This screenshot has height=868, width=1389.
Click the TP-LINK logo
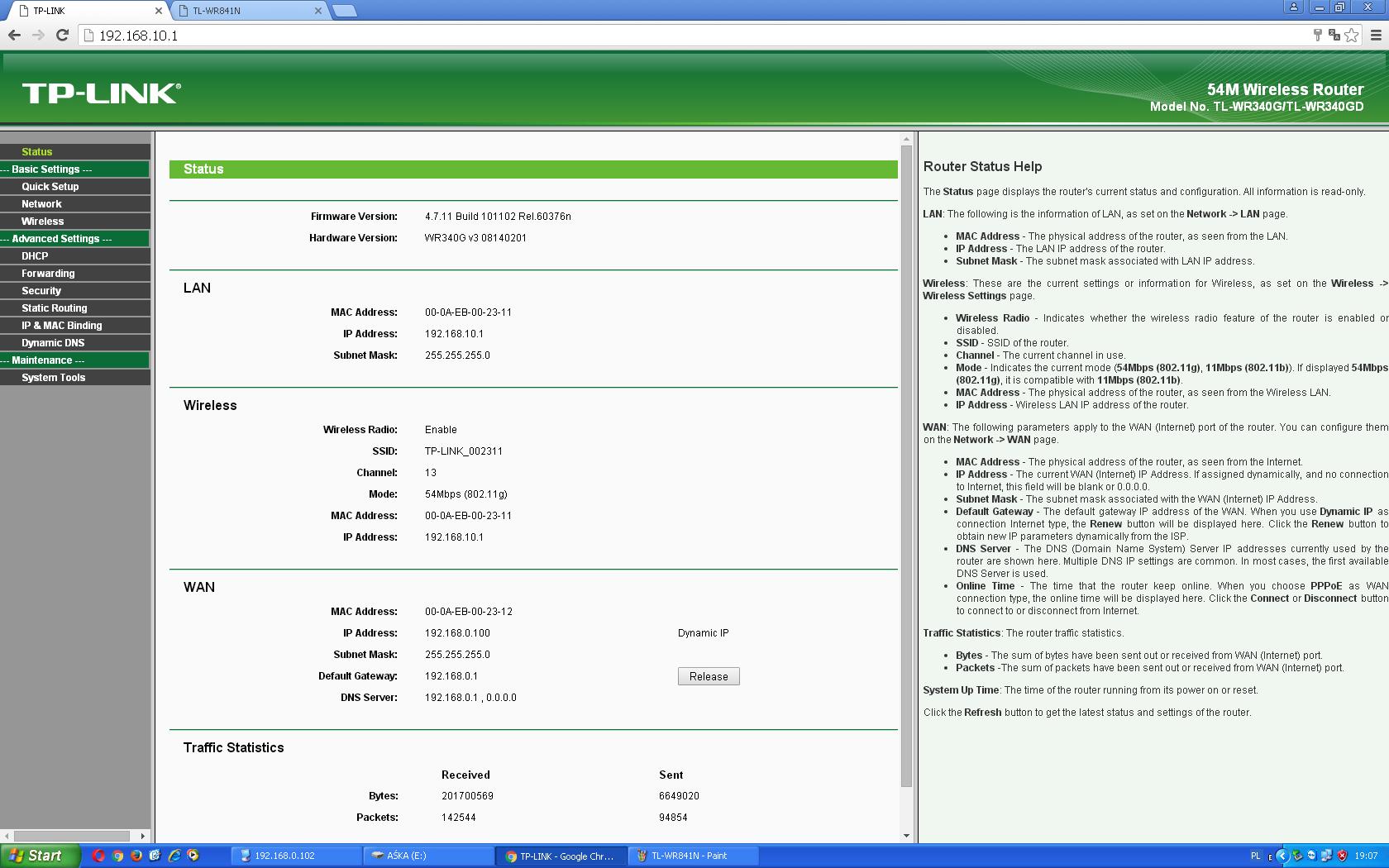[x=102, y=93]
